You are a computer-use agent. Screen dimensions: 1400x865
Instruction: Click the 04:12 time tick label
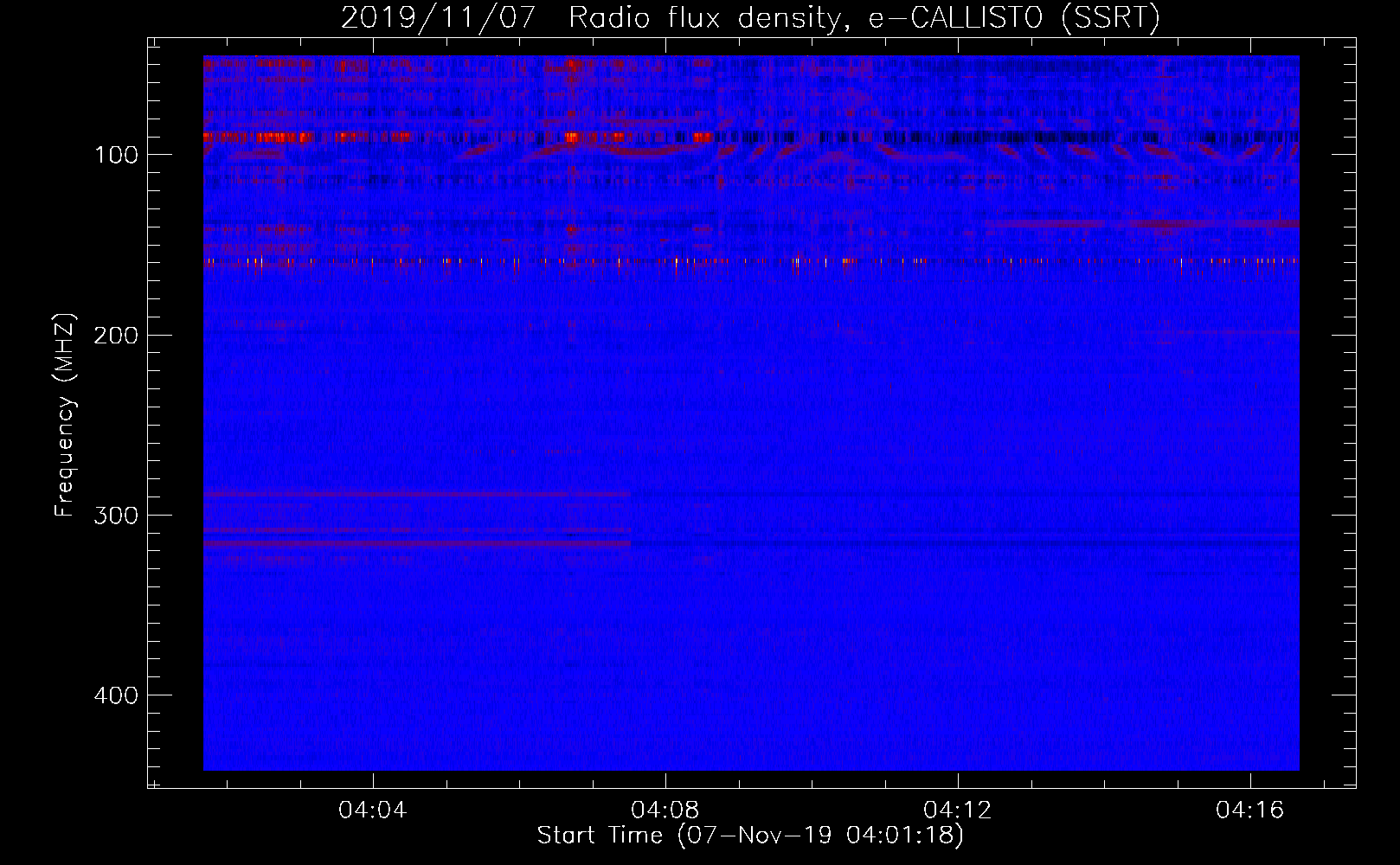[x=958, y=810]
